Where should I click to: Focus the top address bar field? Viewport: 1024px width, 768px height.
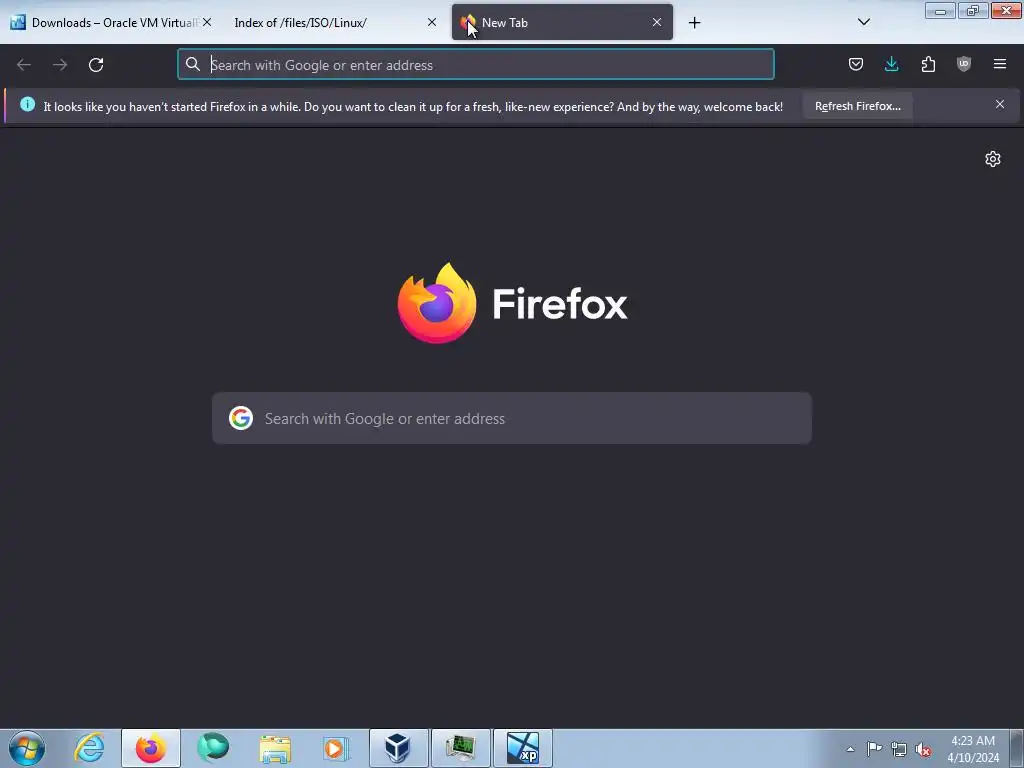click(475, 65)
